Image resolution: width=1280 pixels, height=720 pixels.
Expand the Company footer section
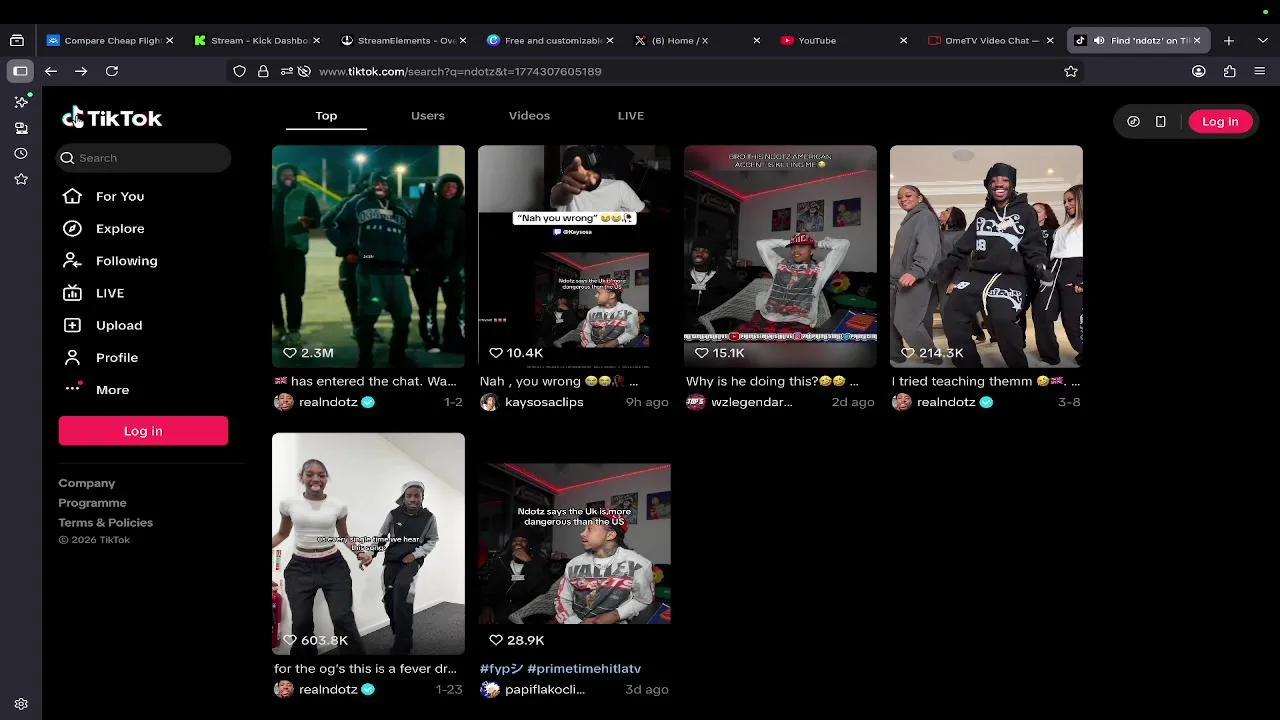tap(87, 483)
